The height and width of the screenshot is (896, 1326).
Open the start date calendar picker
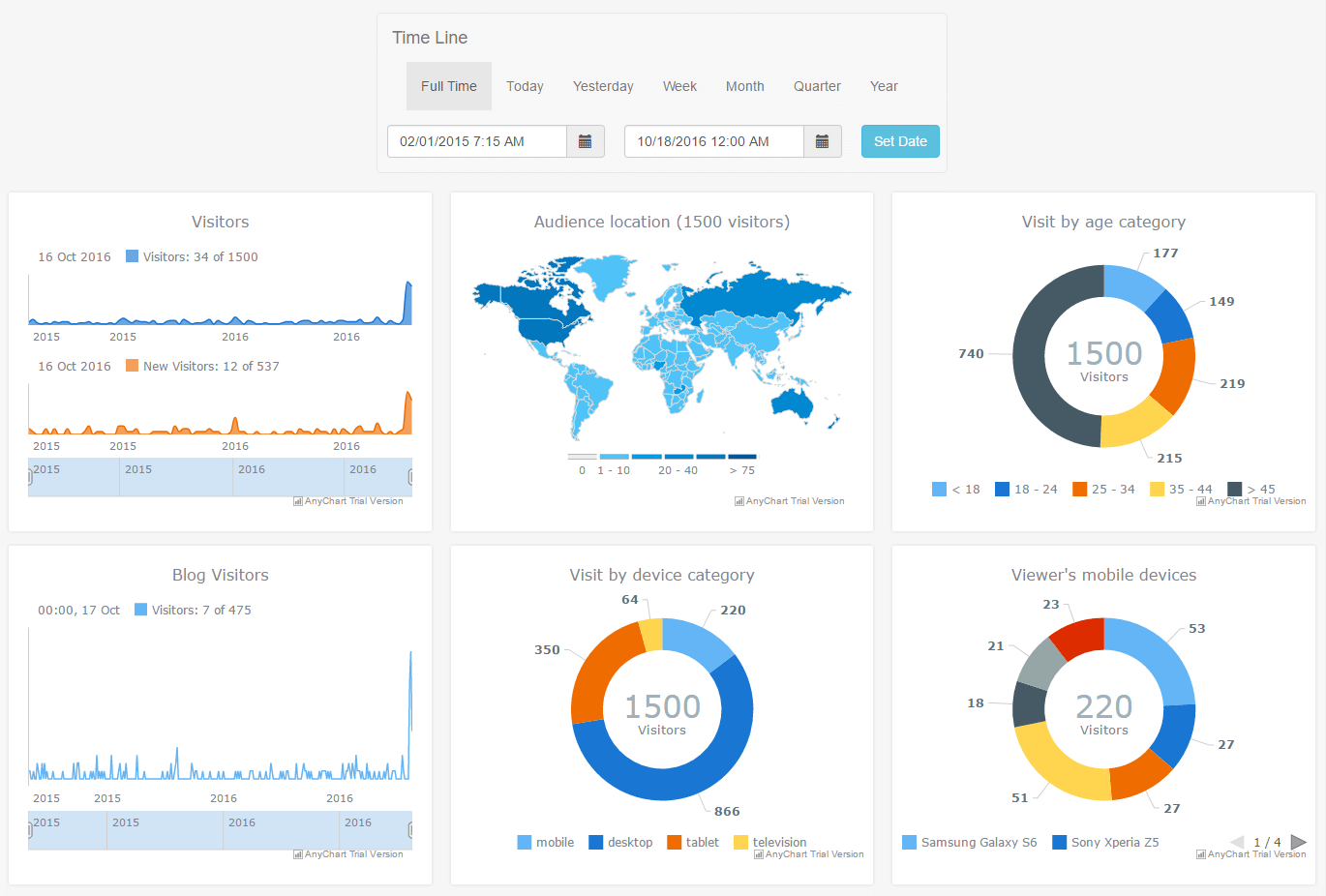coord(585,141)
